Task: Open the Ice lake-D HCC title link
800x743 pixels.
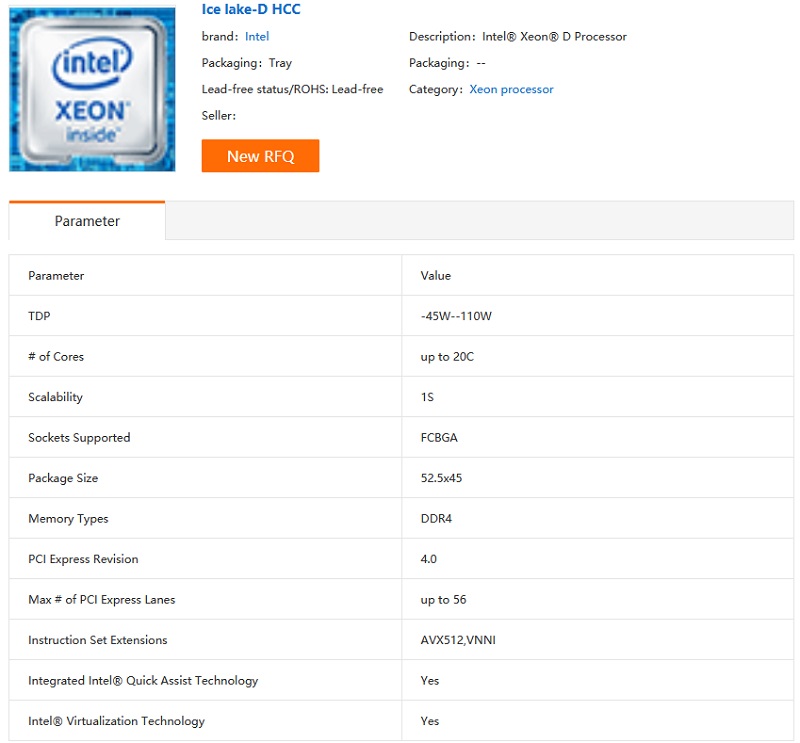Action: coord(251,9)
